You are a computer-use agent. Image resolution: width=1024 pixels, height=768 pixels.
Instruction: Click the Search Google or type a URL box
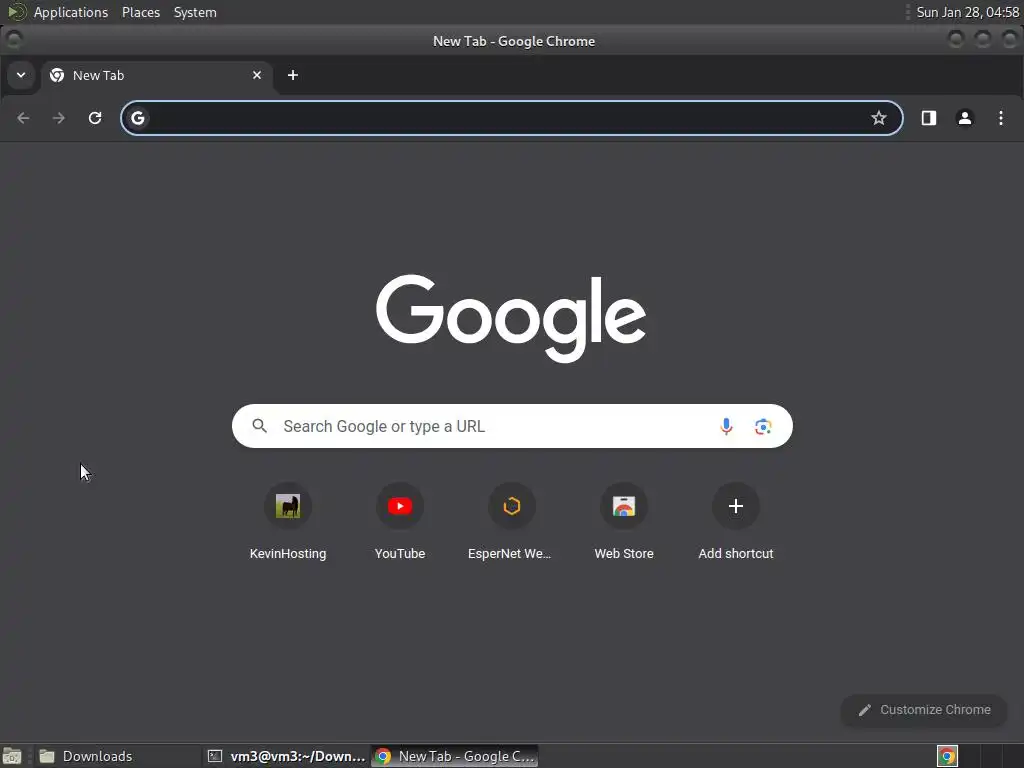pyautogui.click(x=512, y=426)
